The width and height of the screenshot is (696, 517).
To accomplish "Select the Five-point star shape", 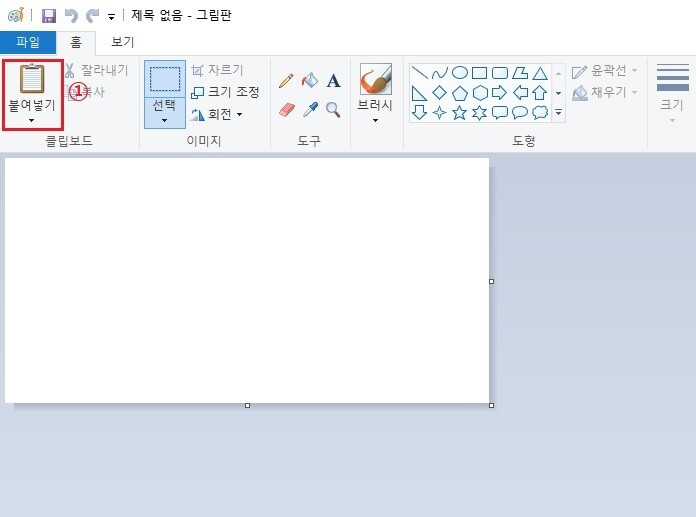I will point(459,113).
